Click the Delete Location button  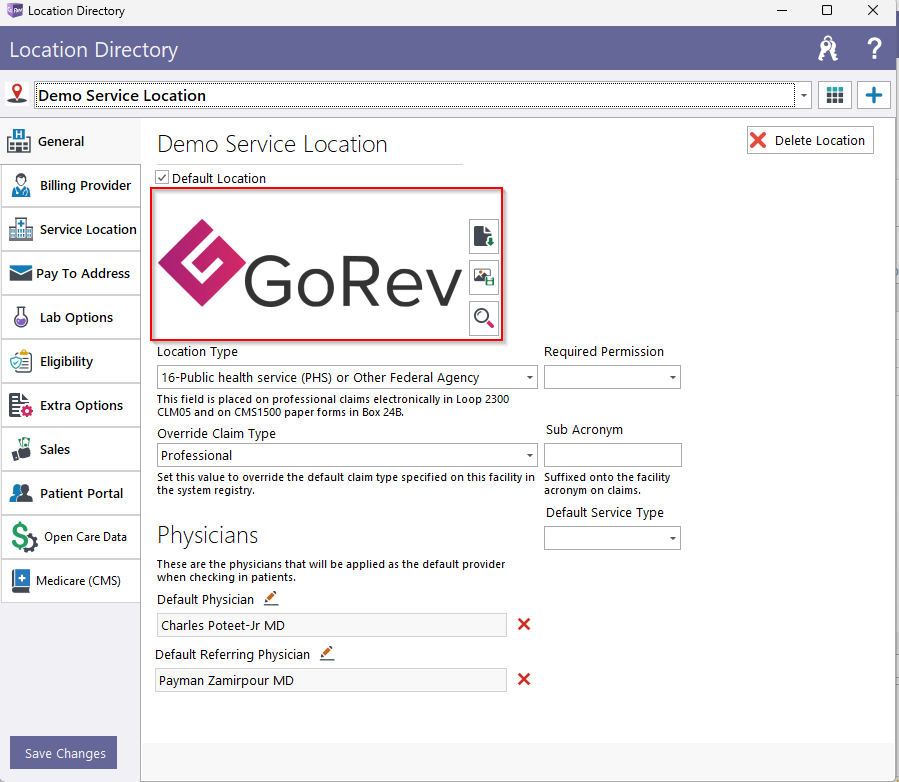click(810, 140)
